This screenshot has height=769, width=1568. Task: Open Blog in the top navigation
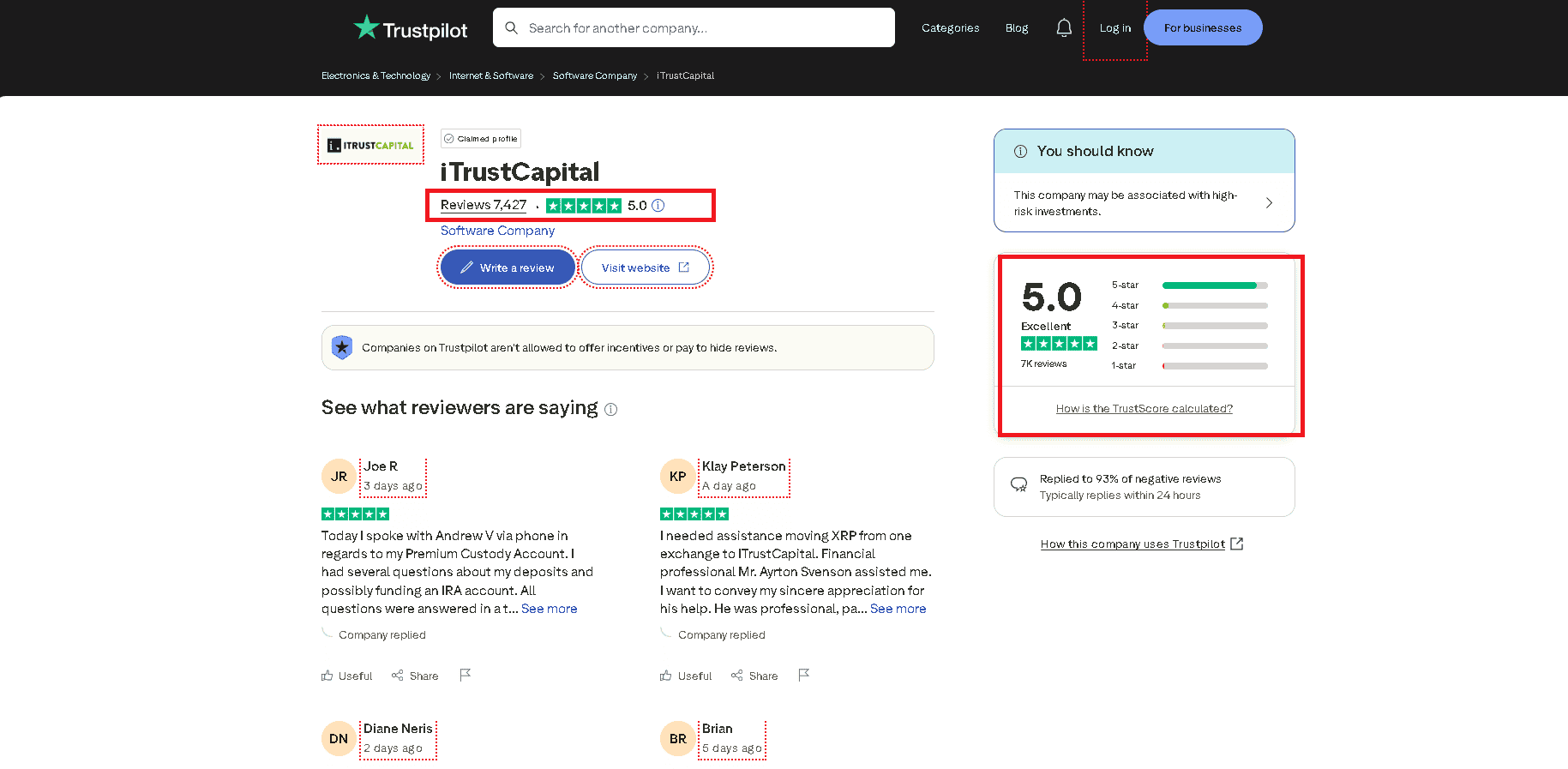point(1017,28)
